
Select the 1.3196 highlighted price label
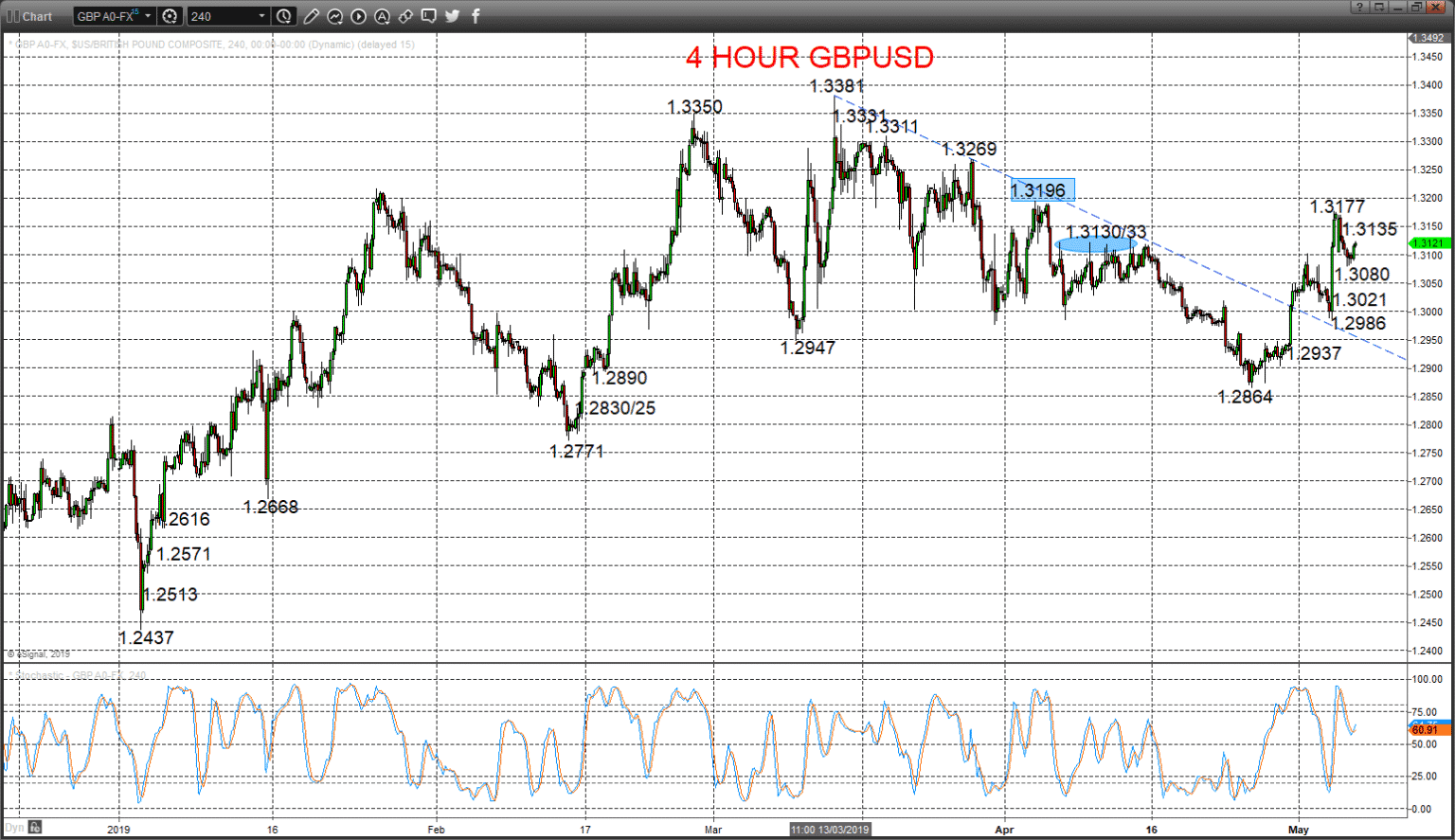coord(1042,190)
